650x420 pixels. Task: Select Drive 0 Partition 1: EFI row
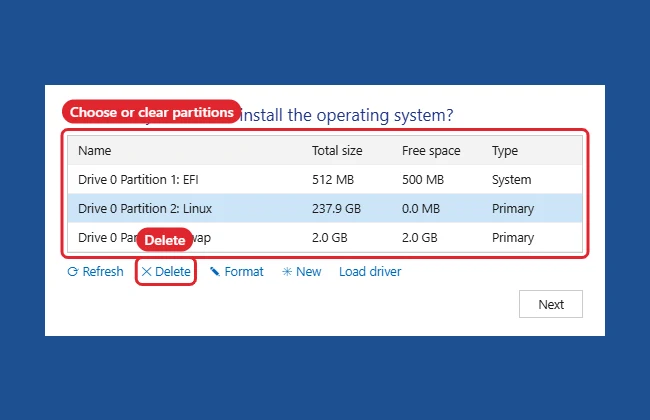[325, 180]
